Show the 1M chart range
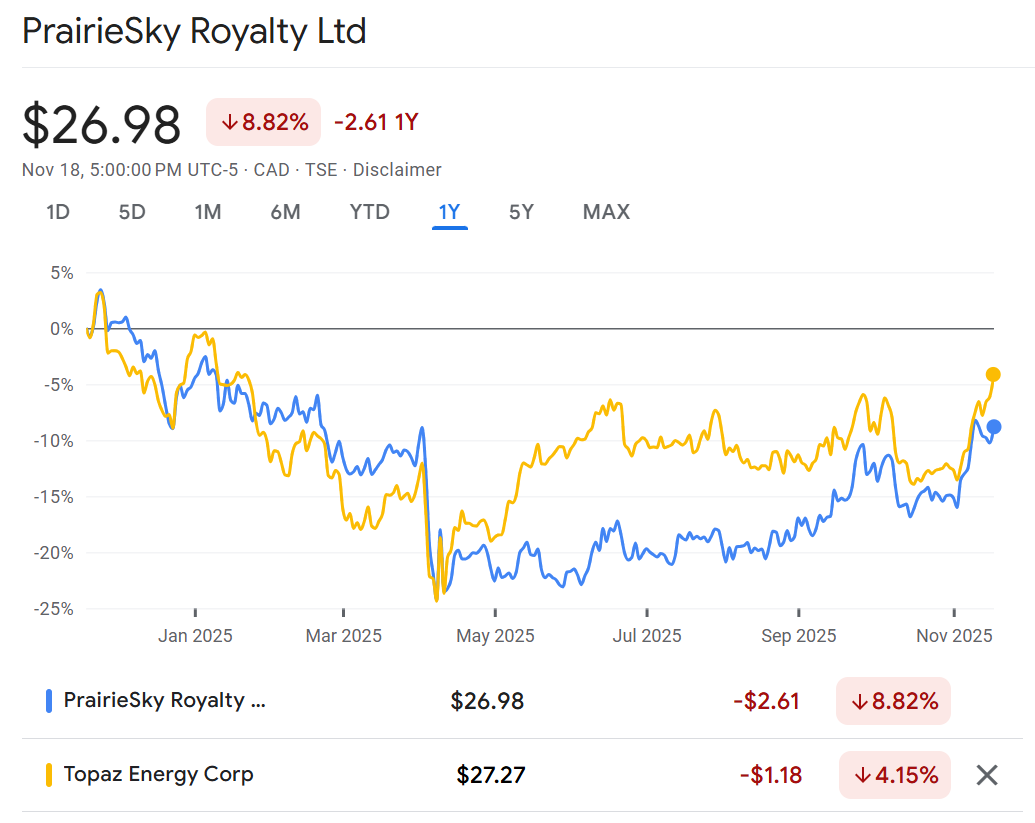 pyautogui.click(x=208, y=212)
